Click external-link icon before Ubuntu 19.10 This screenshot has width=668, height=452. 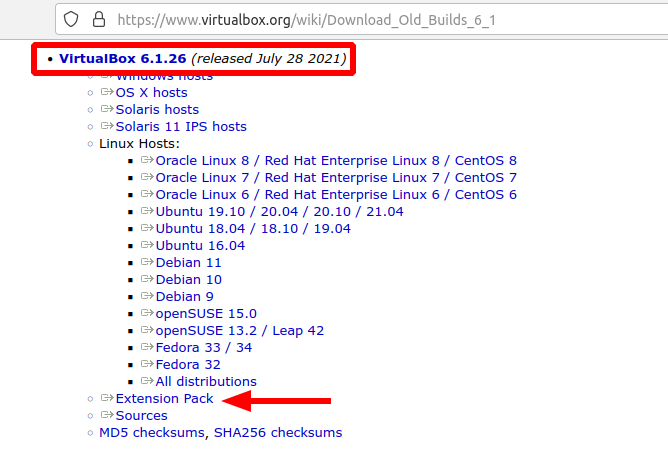click(147, 211)
